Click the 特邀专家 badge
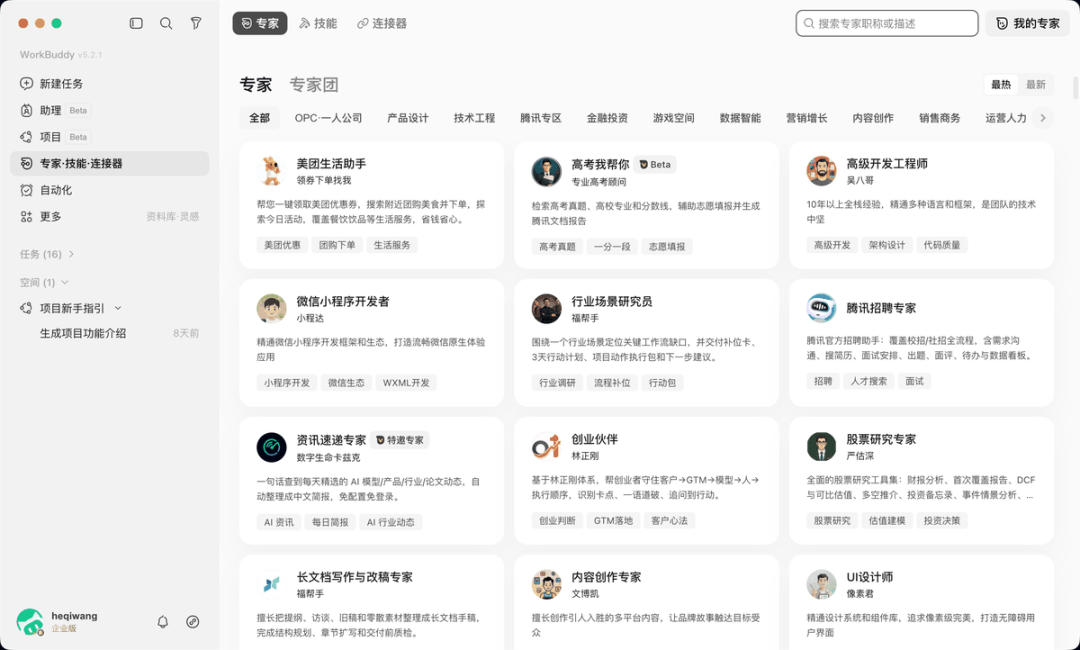Screen dimensions: 1080x650 pos(399,440)
